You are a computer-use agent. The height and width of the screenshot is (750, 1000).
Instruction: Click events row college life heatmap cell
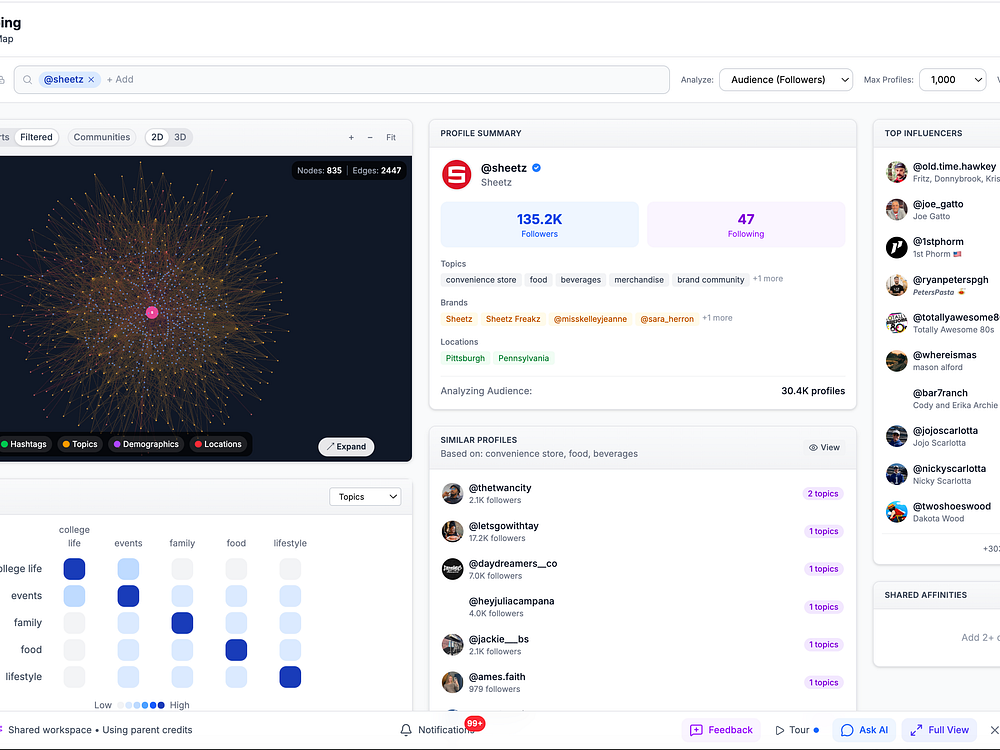(74, 596)
